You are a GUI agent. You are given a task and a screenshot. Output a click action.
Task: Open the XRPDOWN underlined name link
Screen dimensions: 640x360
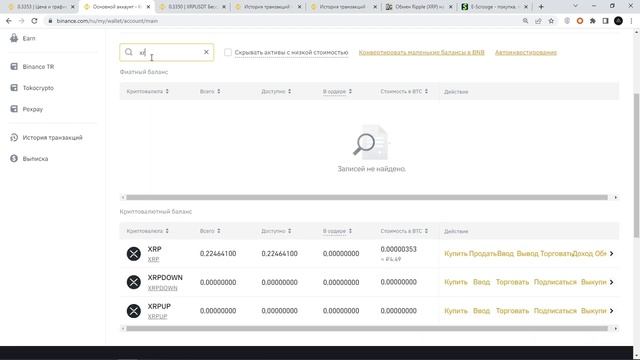(x=162, y=288)
